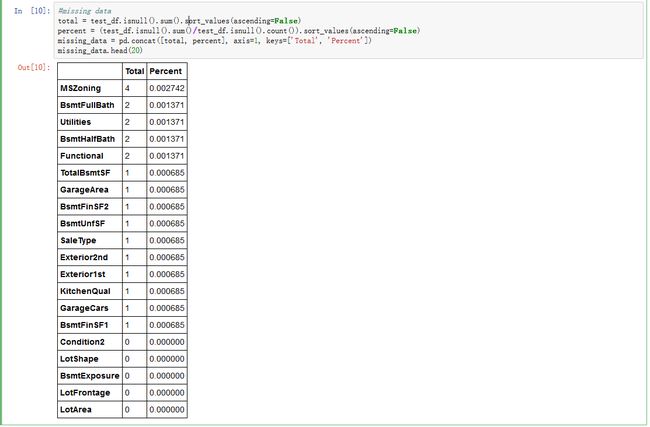Select the GarageCars row label
Screen dimensions: 650x427
coord(84,308)
